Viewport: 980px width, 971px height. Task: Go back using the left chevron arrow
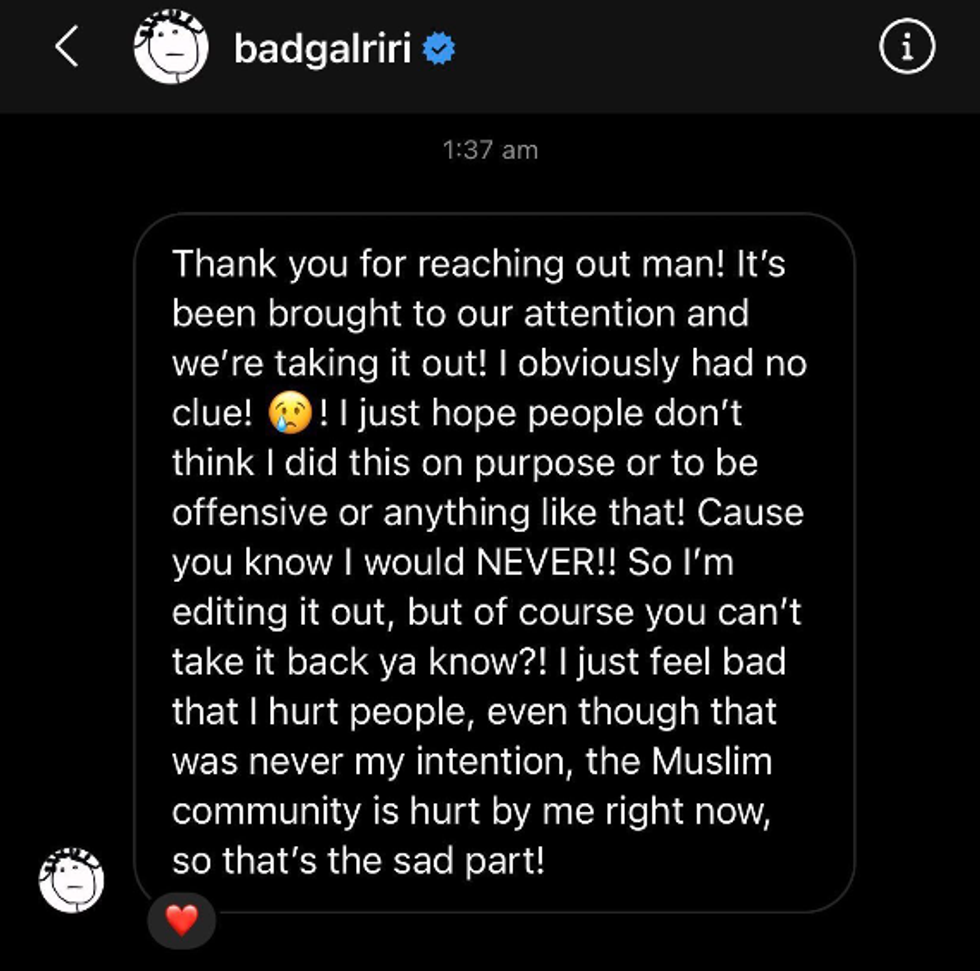coord(66,46)
